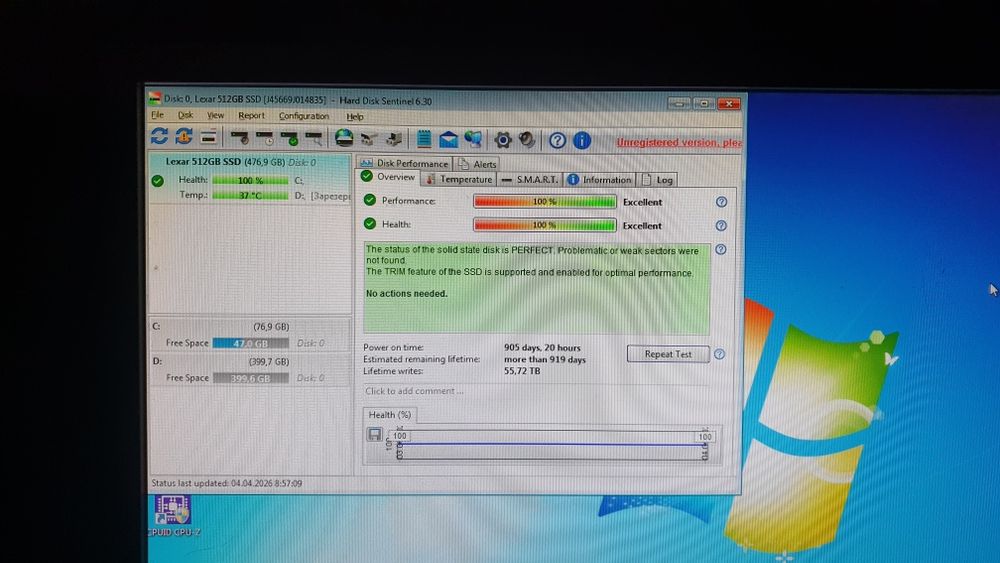Select the Health (%) graph tab

click(x=390, y=414)
